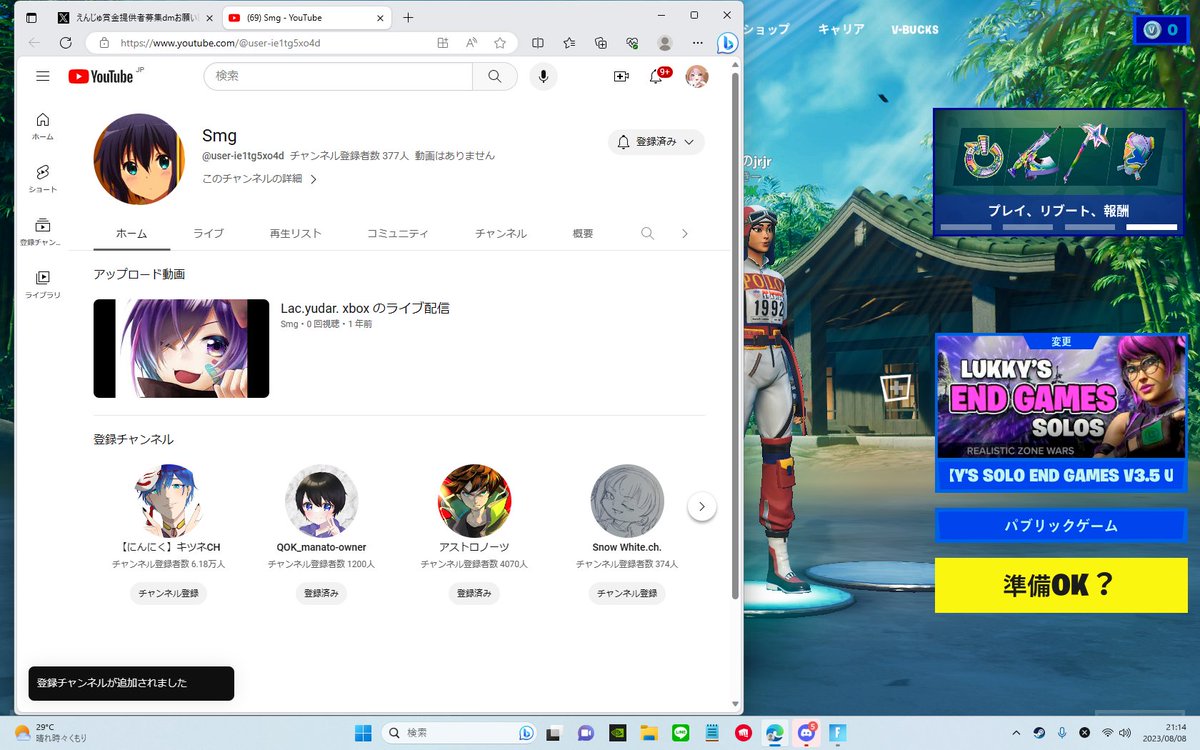Open Edge read aloud icon

[471, 43]
